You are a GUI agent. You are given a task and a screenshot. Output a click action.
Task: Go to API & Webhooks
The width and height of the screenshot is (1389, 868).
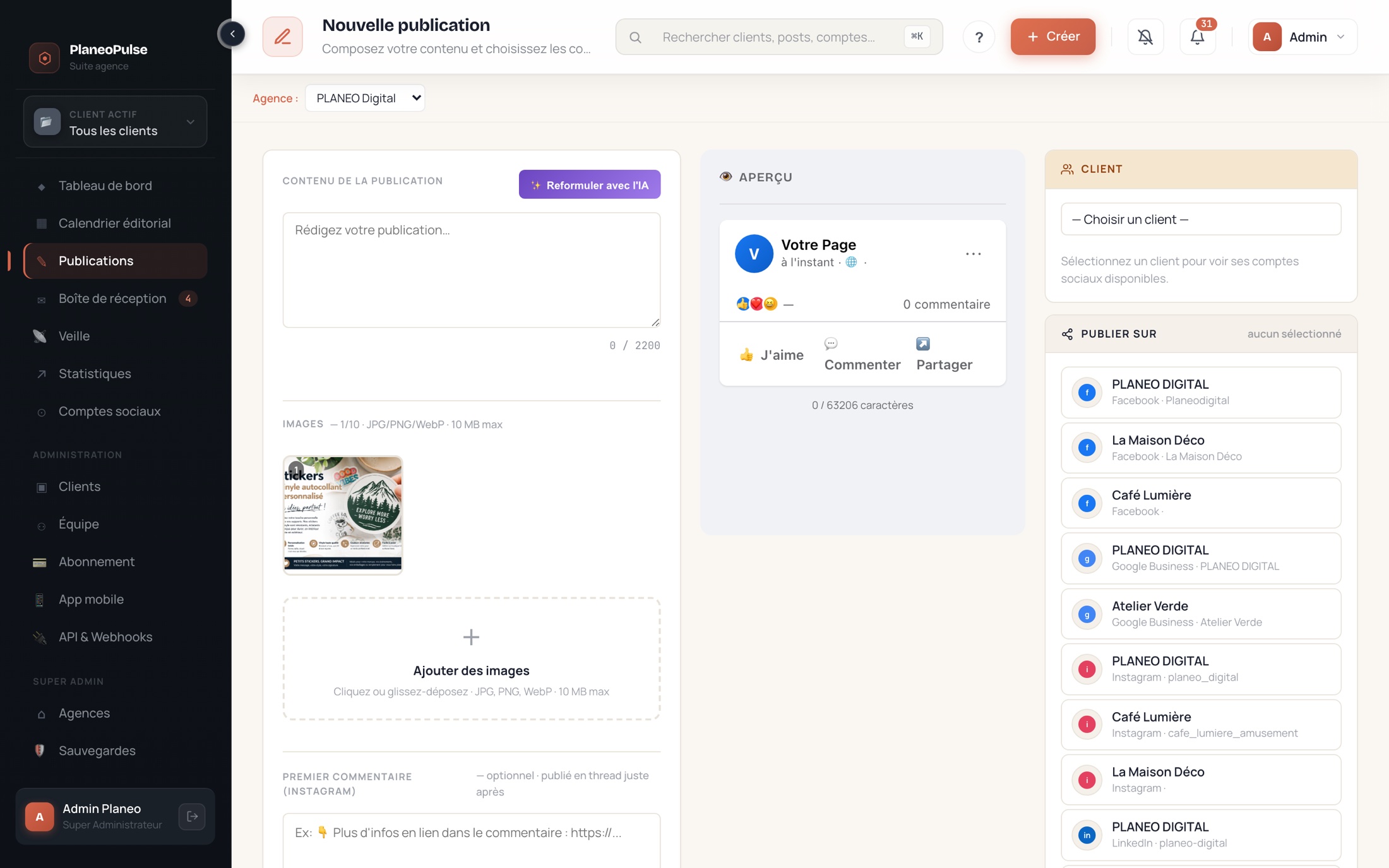pyautogui.click(x=115, y=637)
